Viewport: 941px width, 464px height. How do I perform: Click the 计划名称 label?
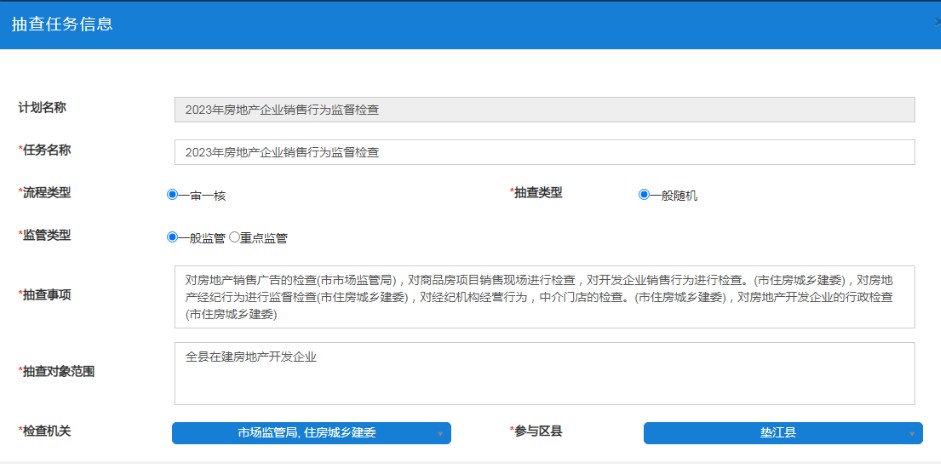[43, 108]
